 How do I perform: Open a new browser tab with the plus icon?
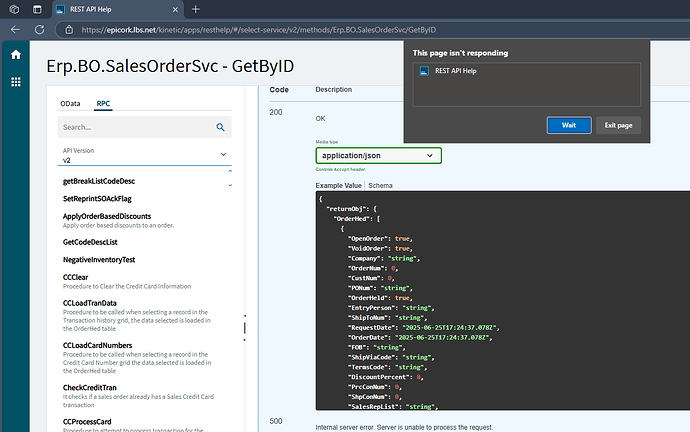pos(196,9)
